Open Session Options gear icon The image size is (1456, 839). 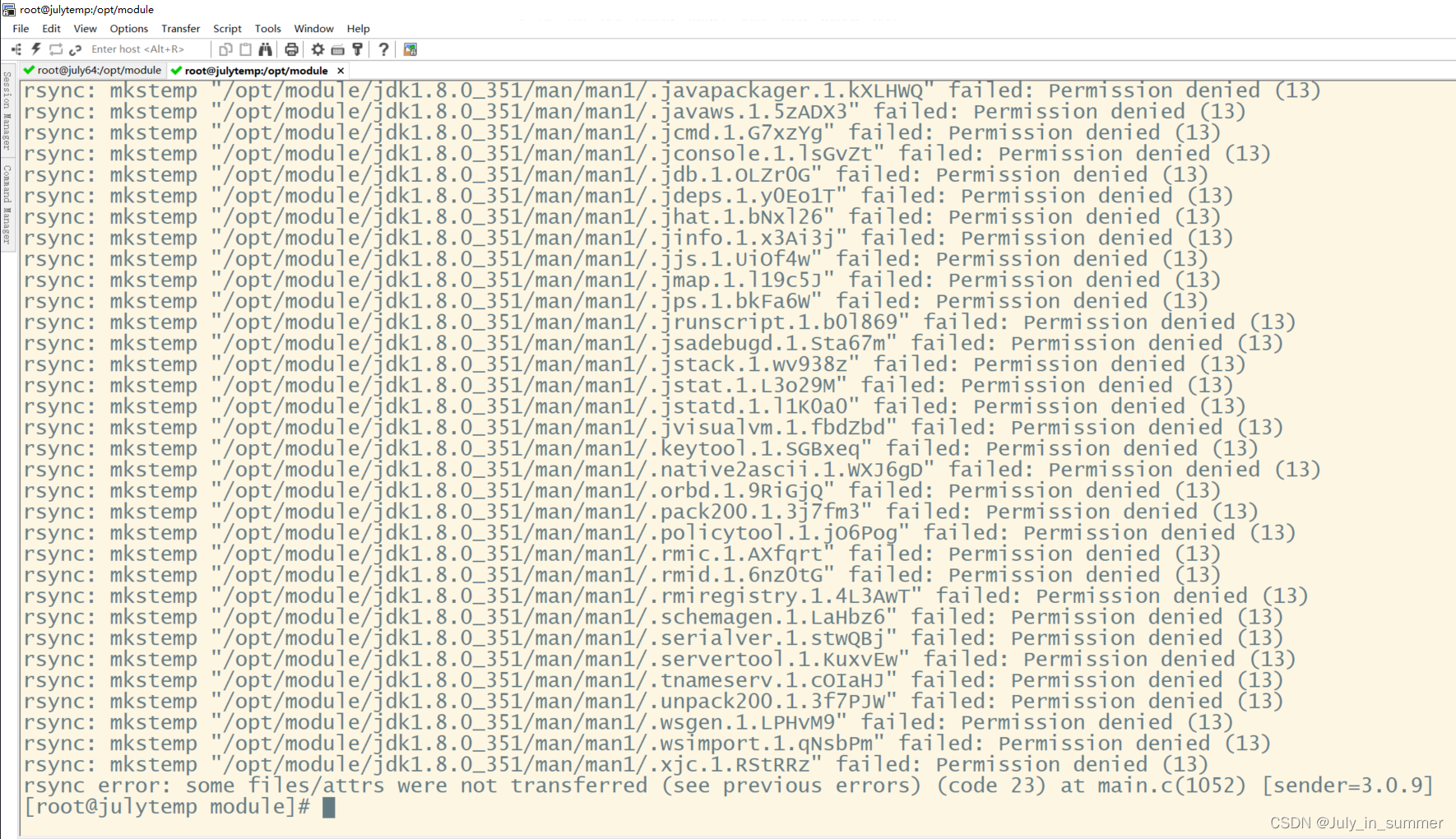pos(318,49)
